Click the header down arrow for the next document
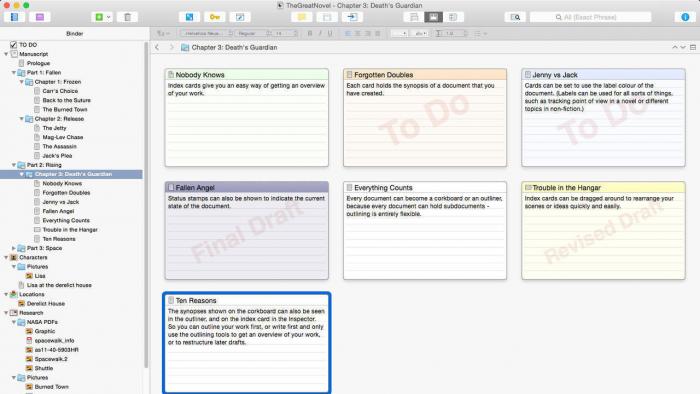This screenshot has width=700, height=394. (683, 47)
